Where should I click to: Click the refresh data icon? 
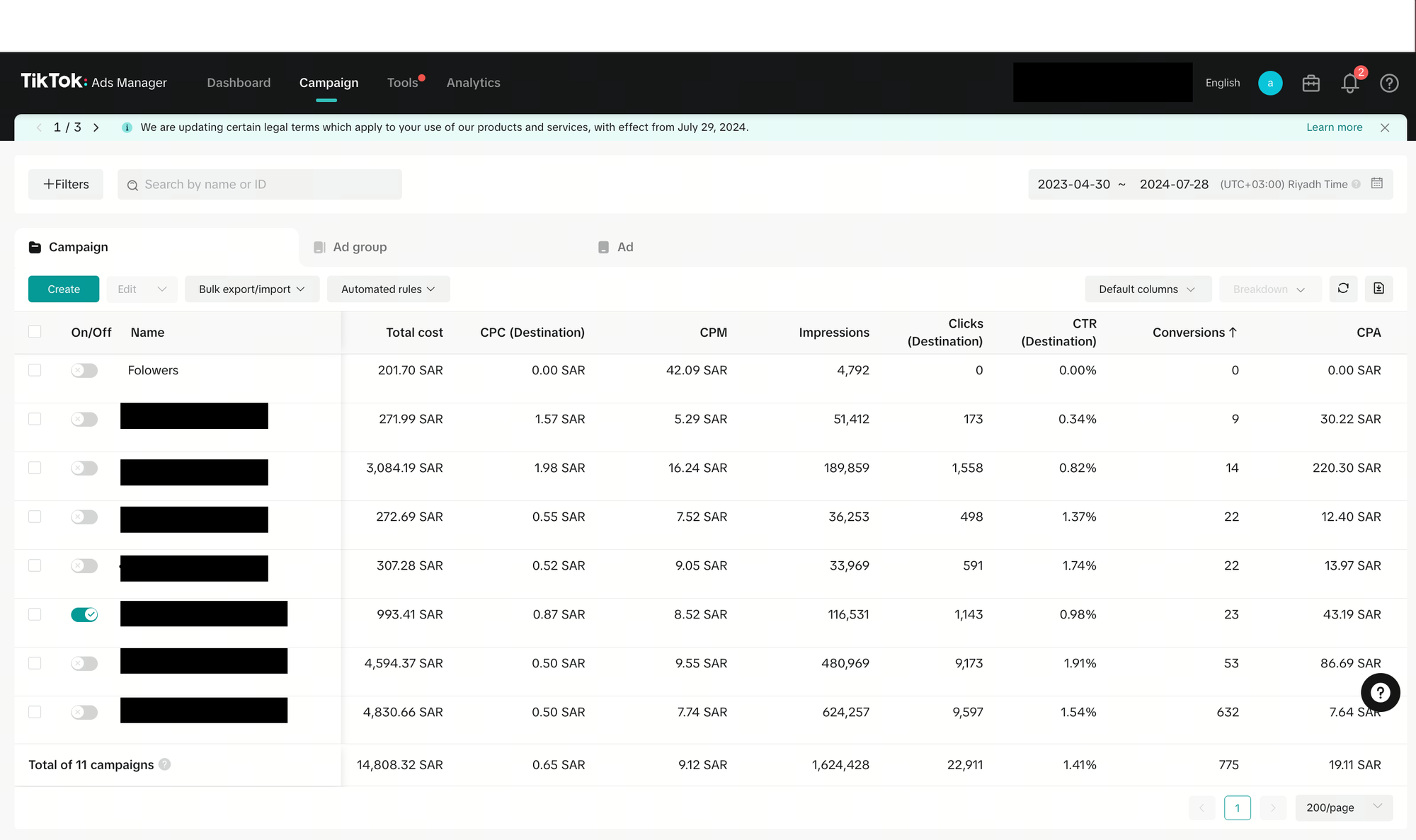(1343, 289)
